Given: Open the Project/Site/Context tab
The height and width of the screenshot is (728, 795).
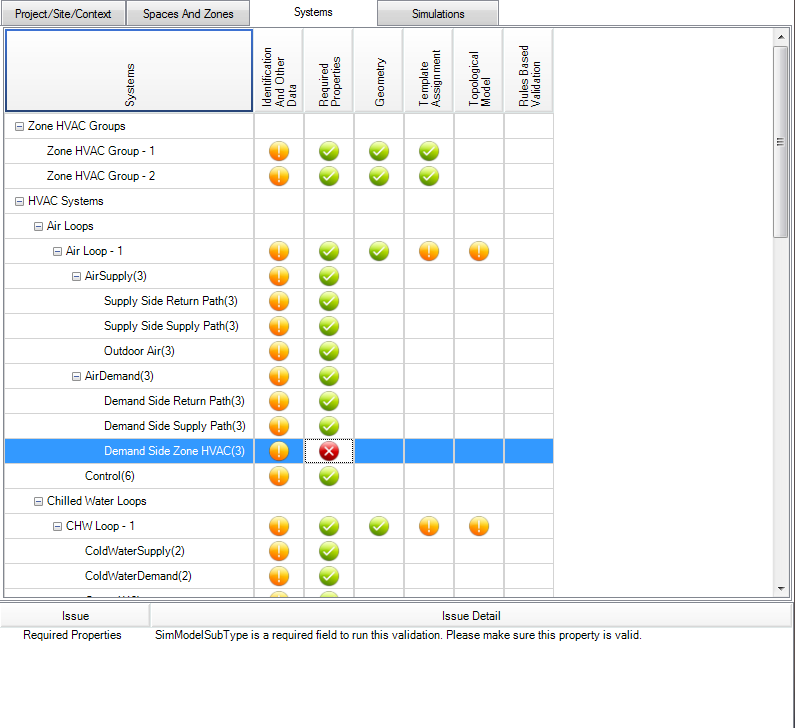Looking at the screenshot, I should point(64,14).
